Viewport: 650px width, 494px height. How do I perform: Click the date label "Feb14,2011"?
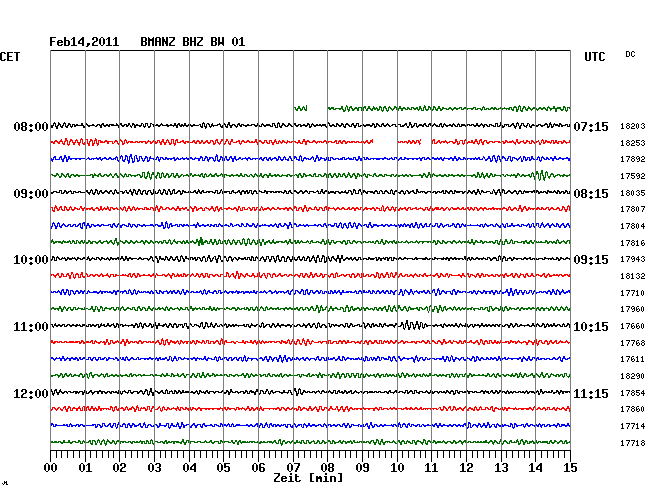(84, 42)
